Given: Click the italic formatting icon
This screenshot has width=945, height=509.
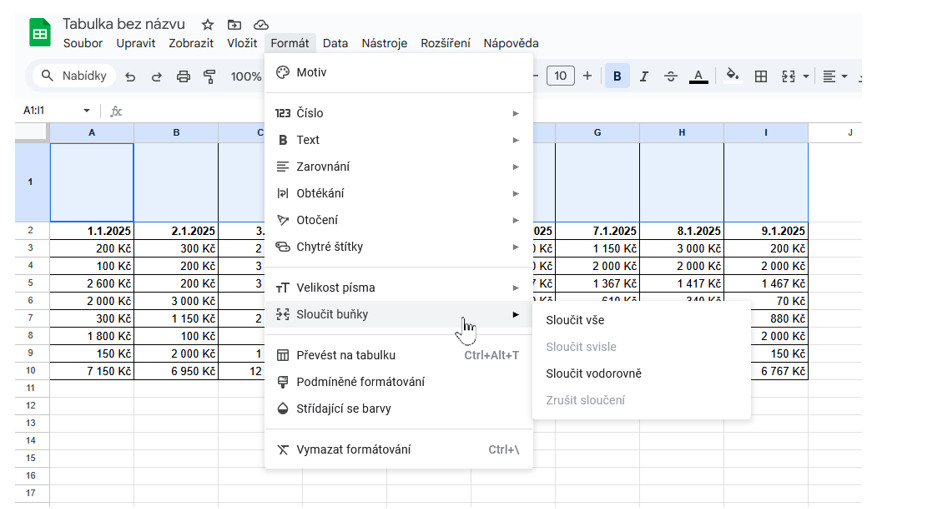Looking at the screenshot, I should pos(644,76).
